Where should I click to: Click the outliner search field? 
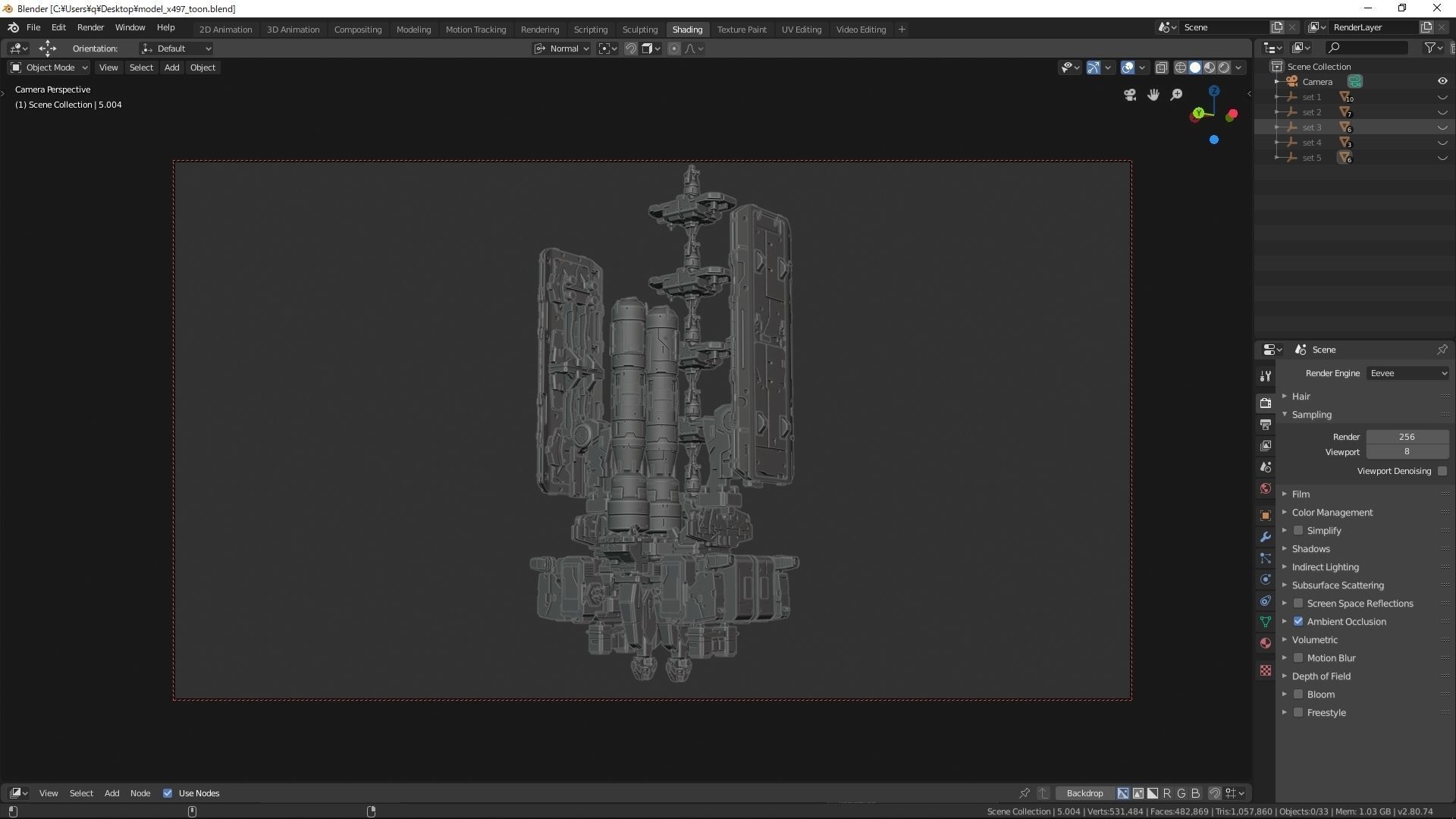1367,48
